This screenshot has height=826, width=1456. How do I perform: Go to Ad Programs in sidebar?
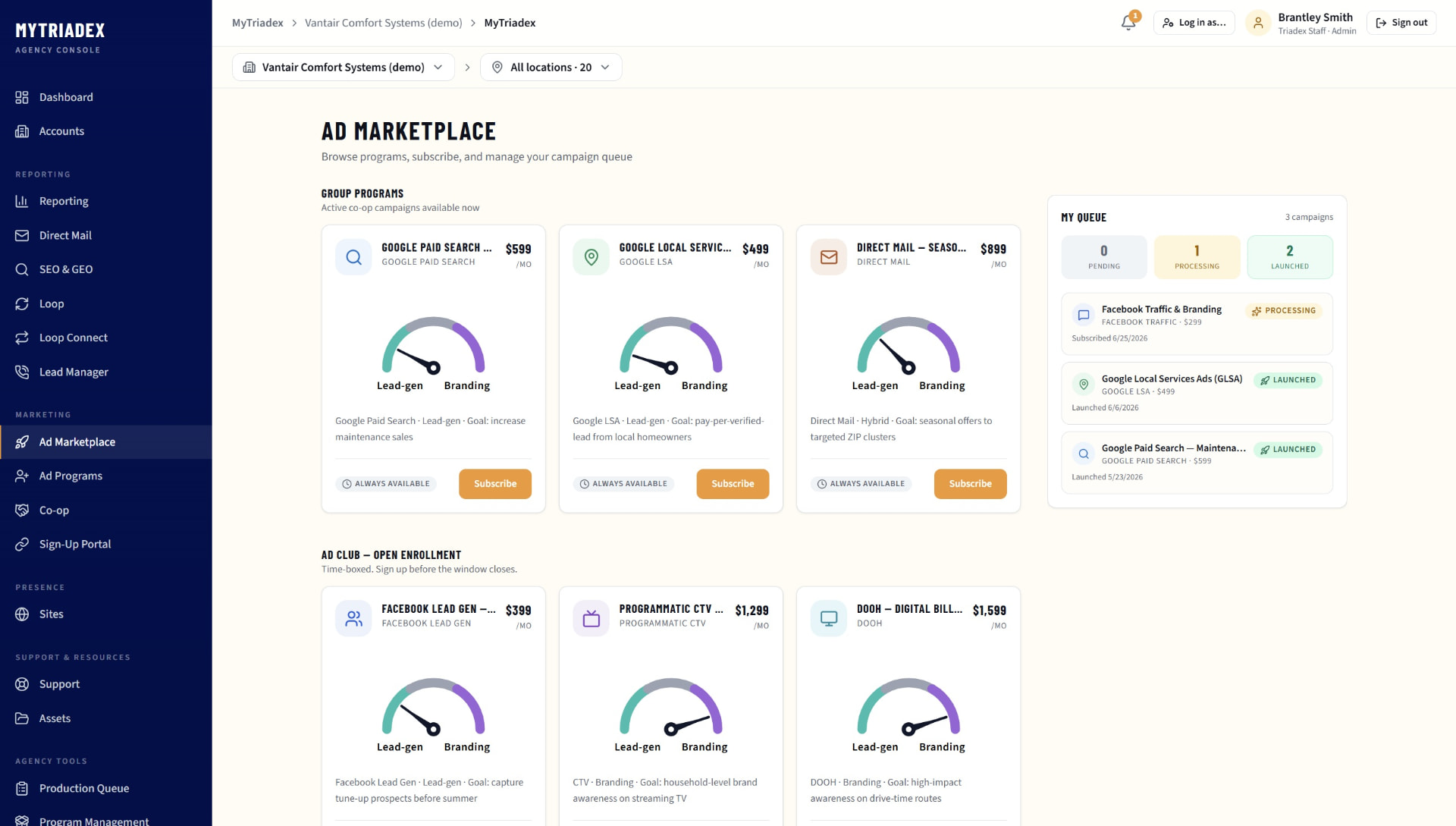(106, 476)
